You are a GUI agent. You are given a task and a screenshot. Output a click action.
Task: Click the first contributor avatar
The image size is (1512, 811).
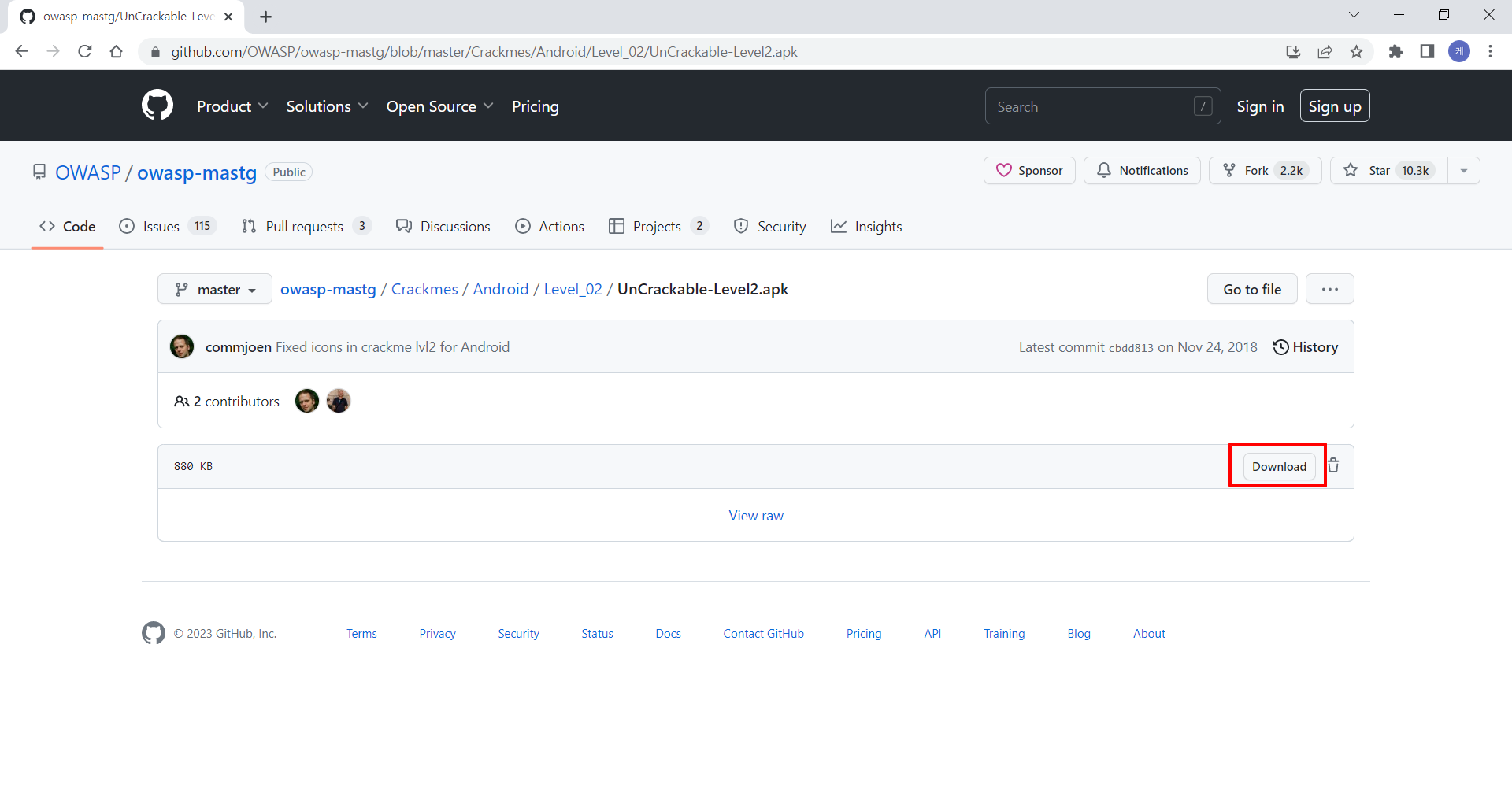pos(307,401)
